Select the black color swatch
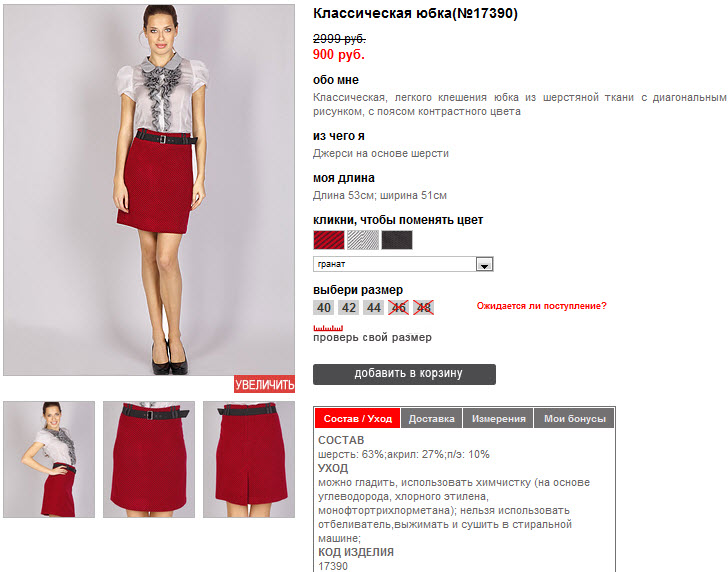This screenshot has height=572, width=728. tap(397, 240)
